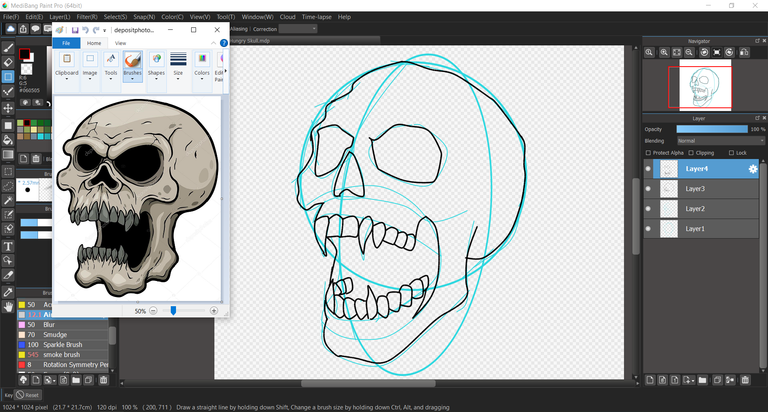Screen dimensions: 768x412
Task: Toggle Clipping checkbox
Action: (x=691, y=153)
